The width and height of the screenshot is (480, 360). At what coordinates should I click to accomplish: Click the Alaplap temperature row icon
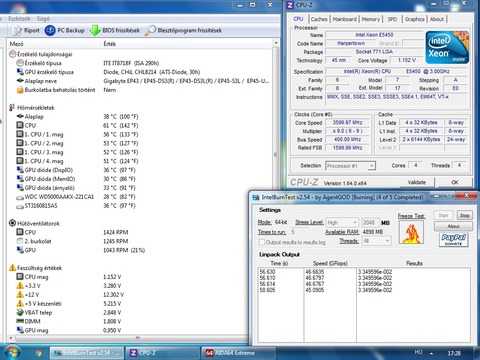pos(20,116)
